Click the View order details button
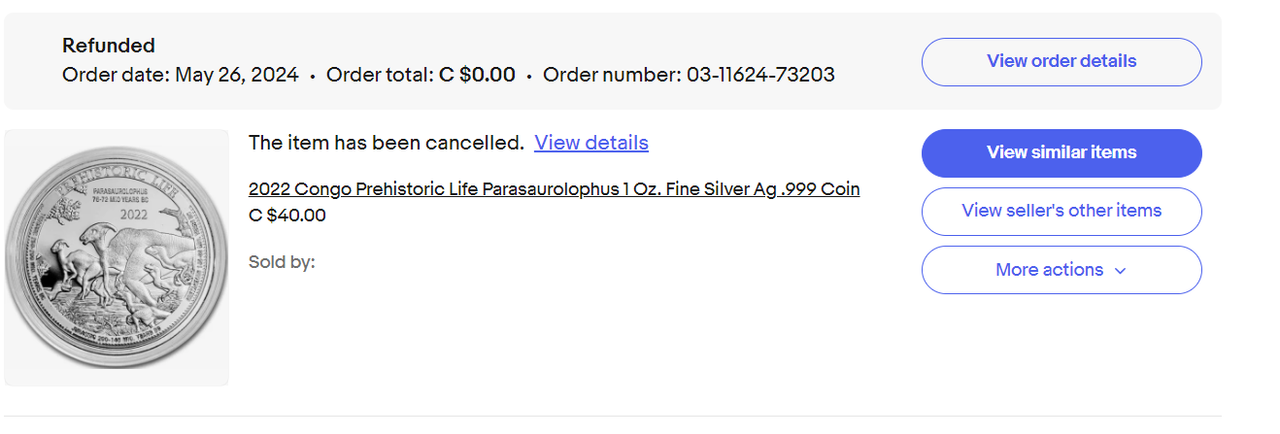Viewport: 1280px width, 434px height. pos(1061,61)
